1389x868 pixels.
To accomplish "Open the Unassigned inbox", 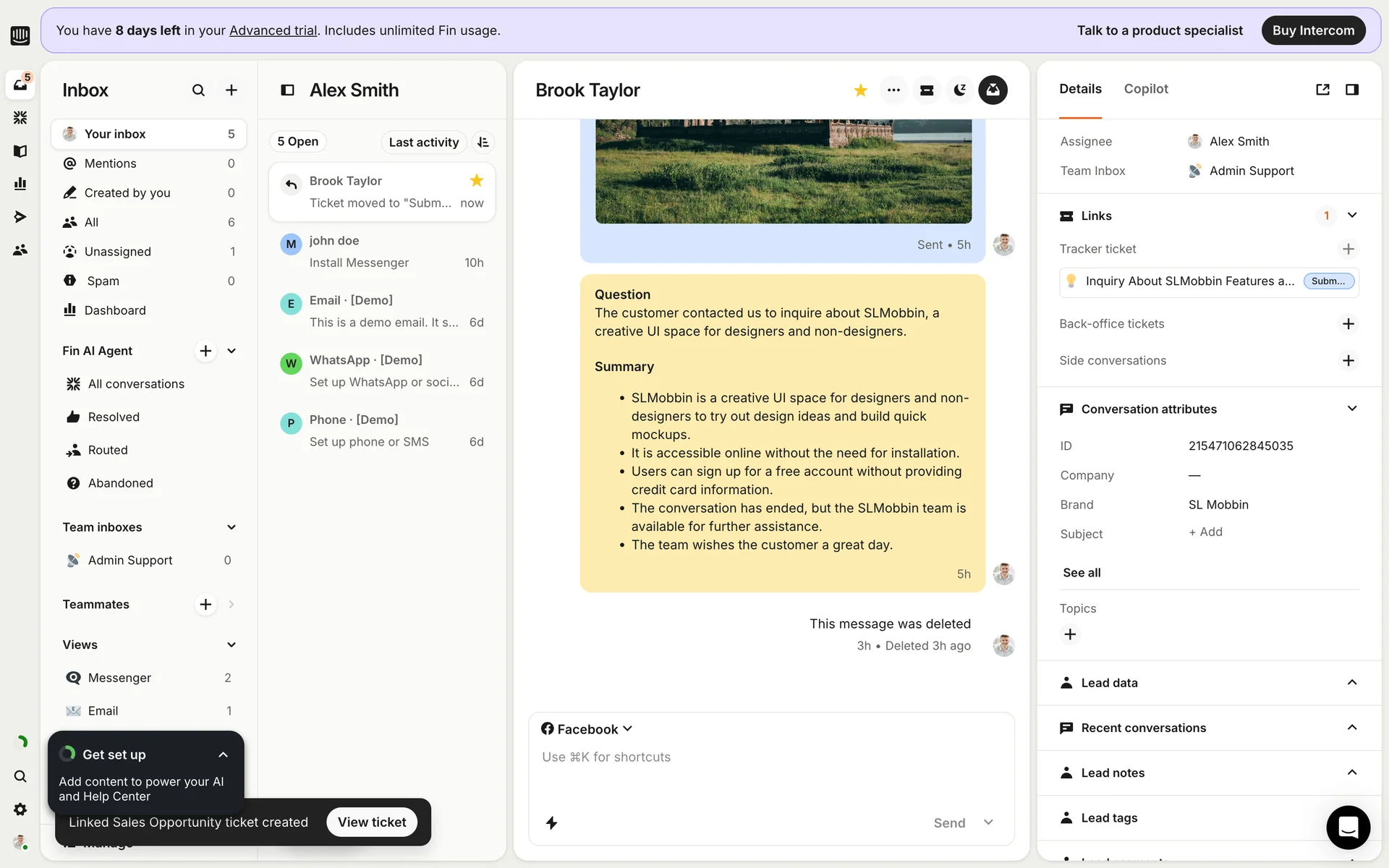I will (x=118, y=252).
